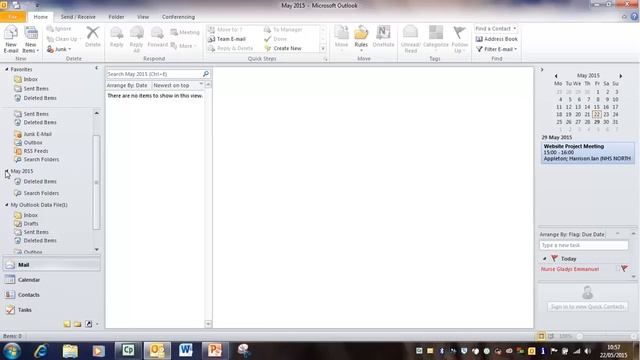
Task: Open Internet Explorer from the taskbar
Action: click(x=40, y=351)
